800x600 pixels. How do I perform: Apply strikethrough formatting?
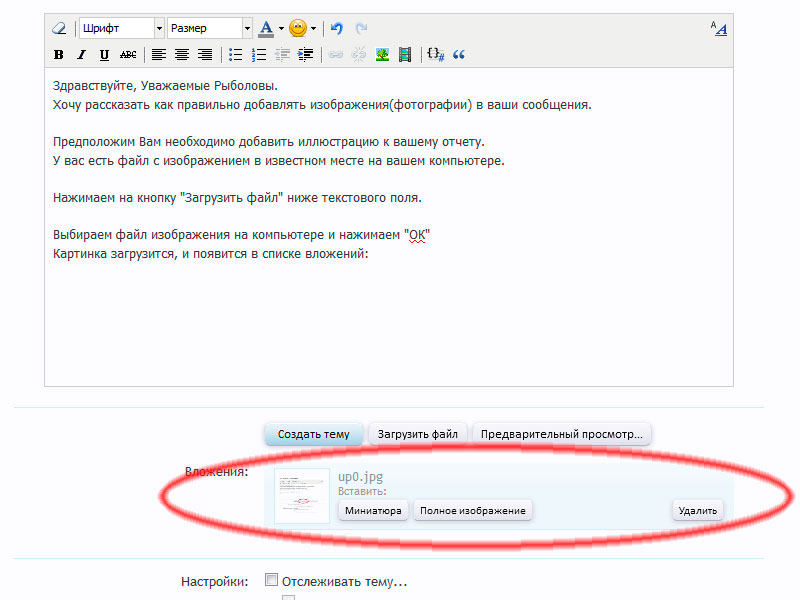point(128,55)
